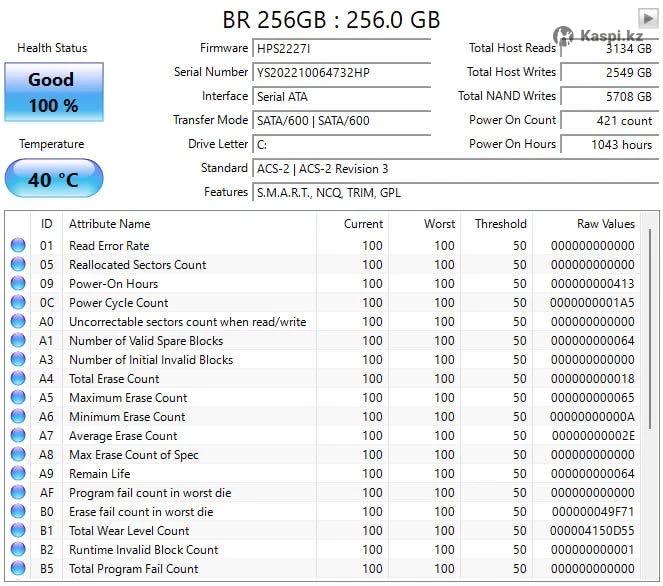Click the status orb for Total Erase Count

click(18, 379)
